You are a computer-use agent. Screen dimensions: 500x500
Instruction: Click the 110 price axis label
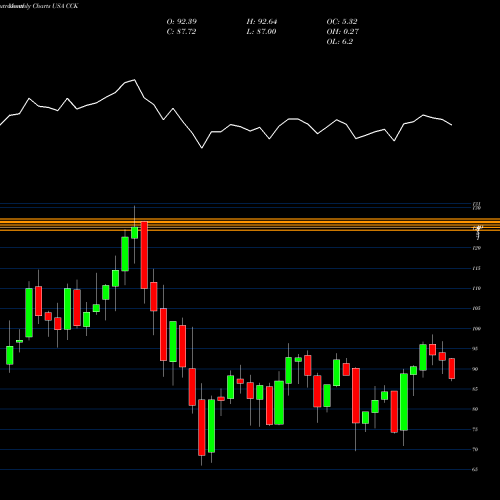(x=477, y=288)
